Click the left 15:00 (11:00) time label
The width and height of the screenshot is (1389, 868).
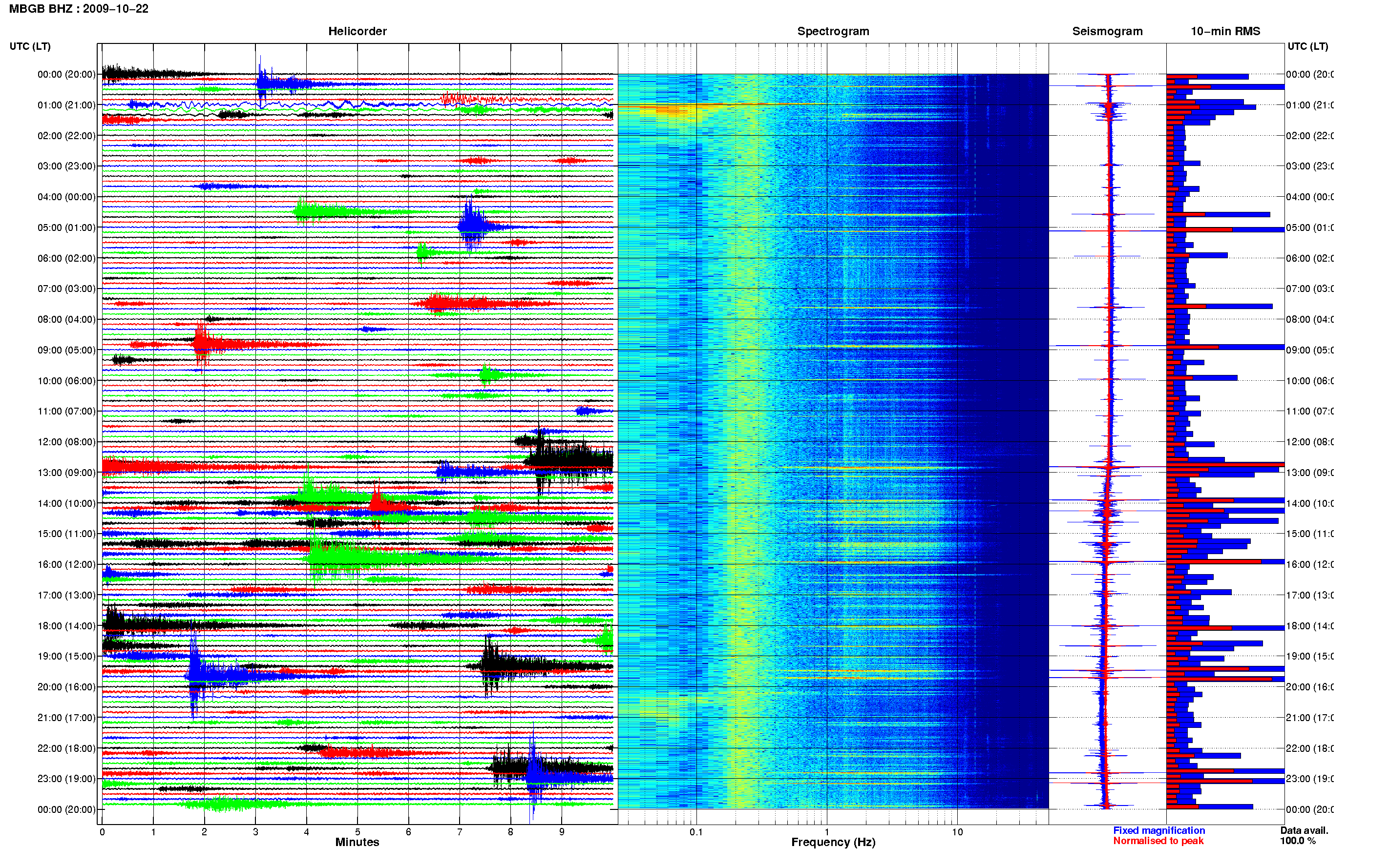click(66, 533)
